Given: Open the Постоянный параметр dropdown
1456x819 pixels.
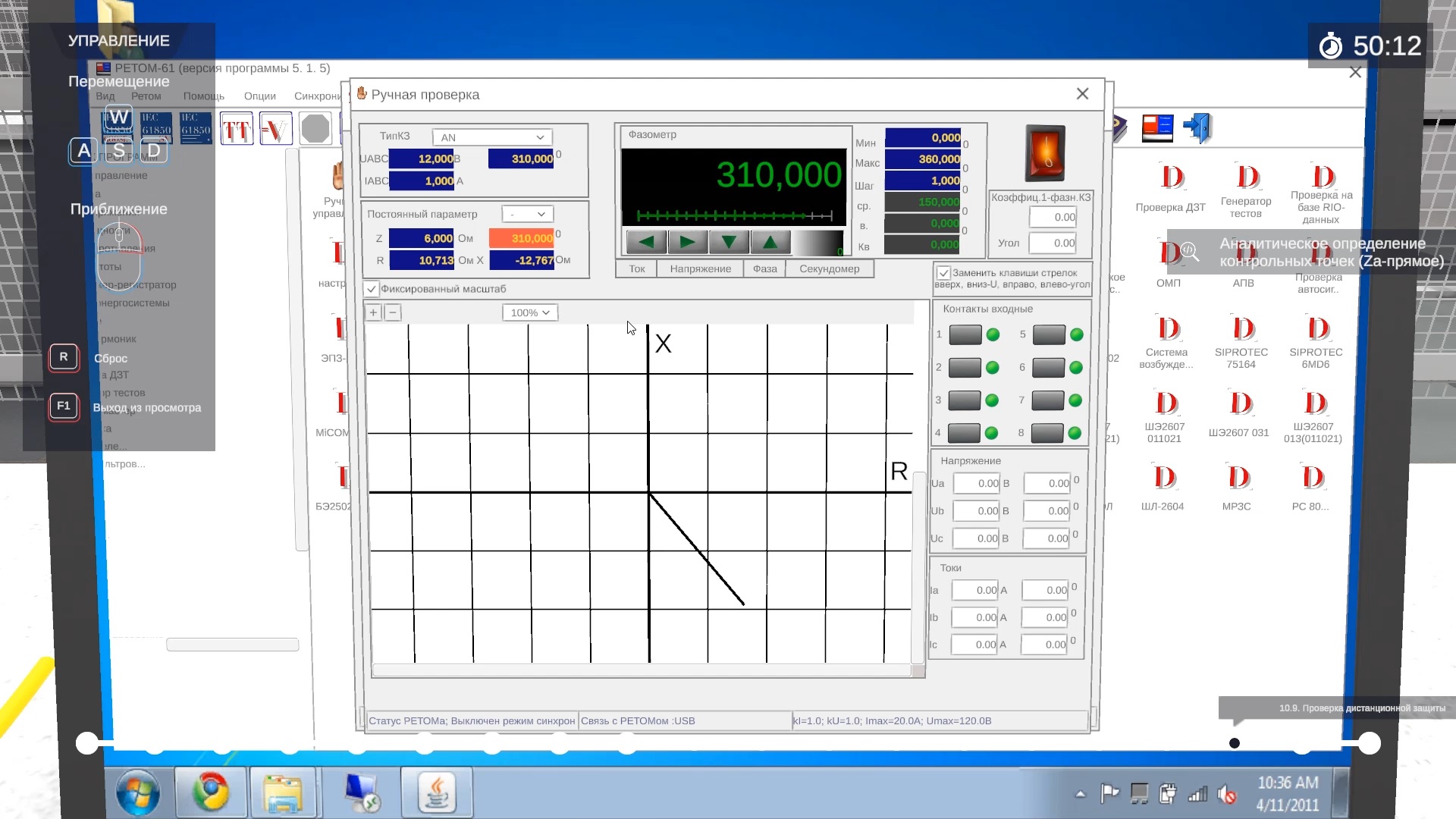Looking at the screenshot, I should click(527, 215).
